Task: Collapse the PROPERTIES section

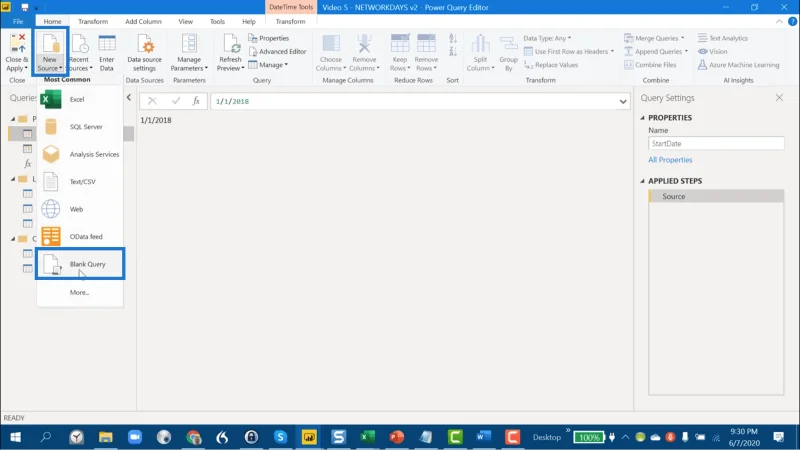Action: click(642, 118)
